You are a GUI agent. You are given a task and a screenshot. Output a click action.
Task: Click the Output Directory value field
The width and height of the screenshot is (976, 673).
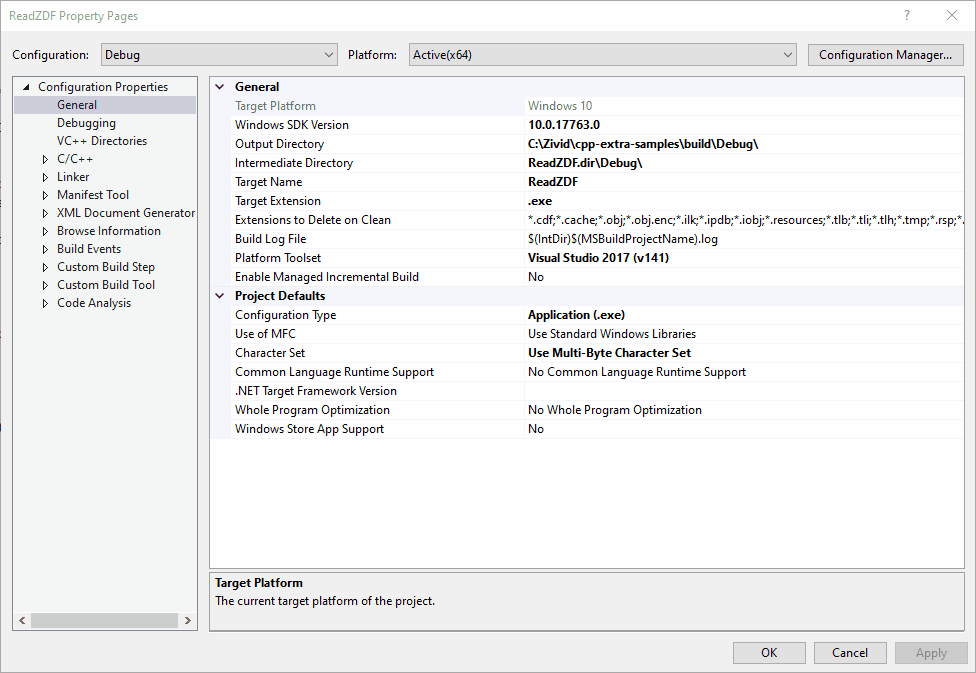740,144
